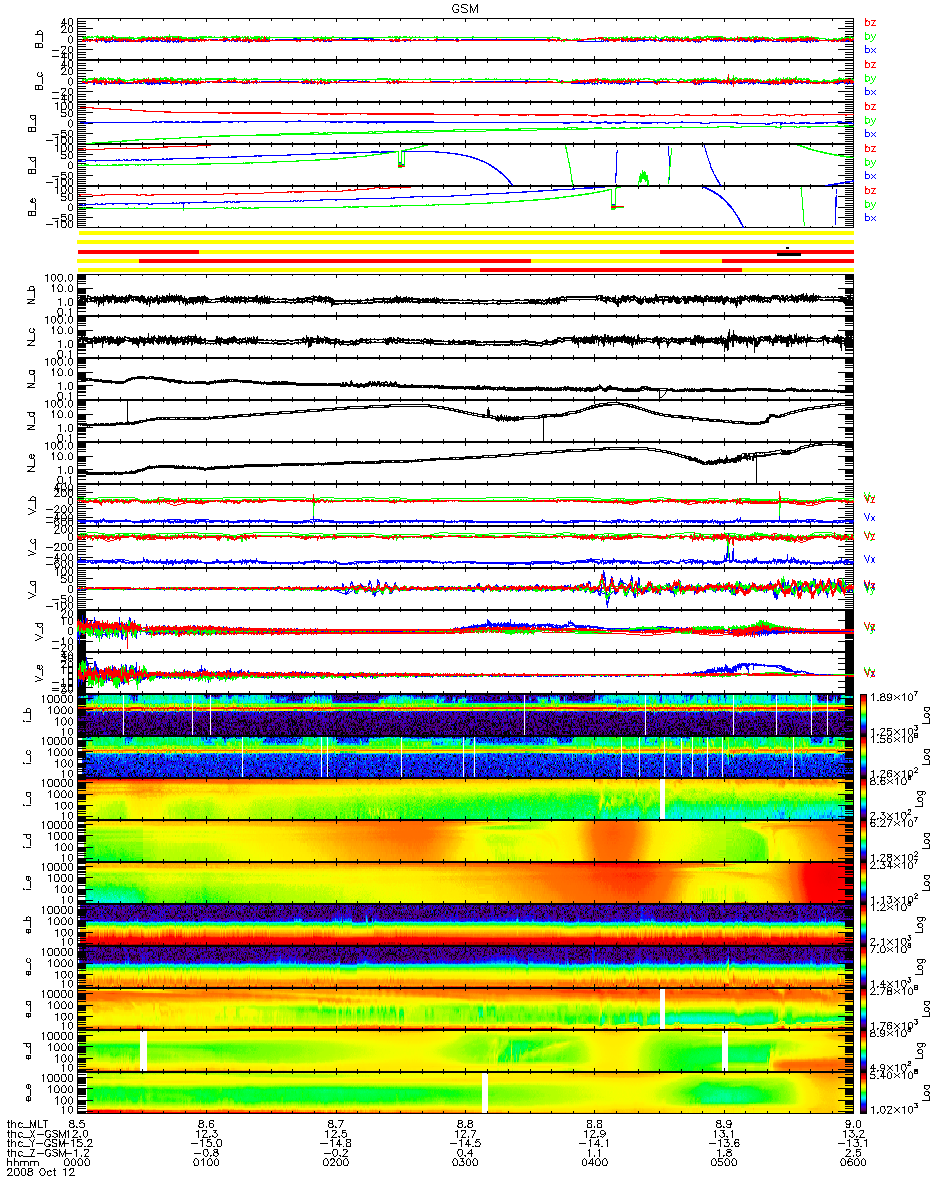Click the white data gap in e_e spectrogram
This screenshot has width=930, height=1200.
point(485,1093)
